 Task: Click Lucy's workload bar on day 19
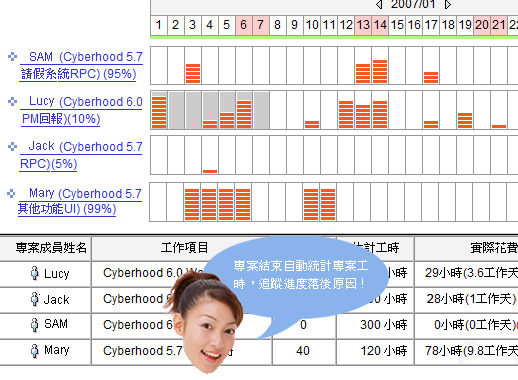(465, 121)
